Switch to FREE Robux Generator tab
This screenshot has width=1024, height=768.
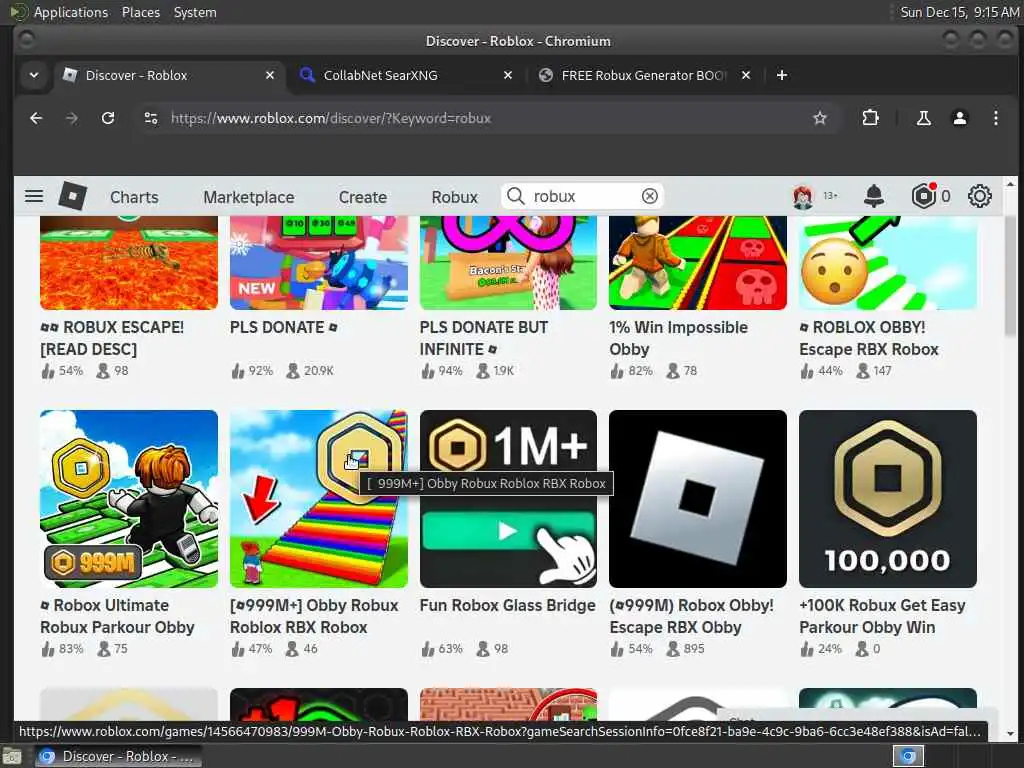coord(643,75)
